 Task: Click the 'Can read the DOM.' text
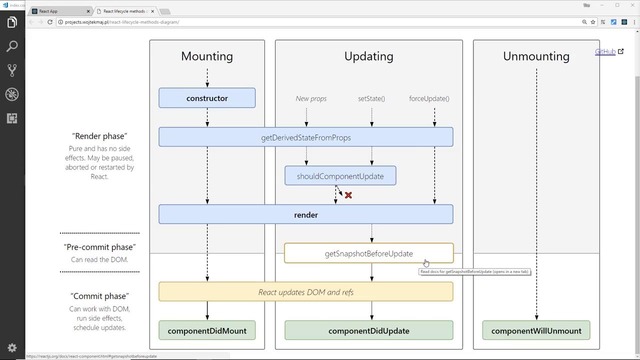coord(100,260)
